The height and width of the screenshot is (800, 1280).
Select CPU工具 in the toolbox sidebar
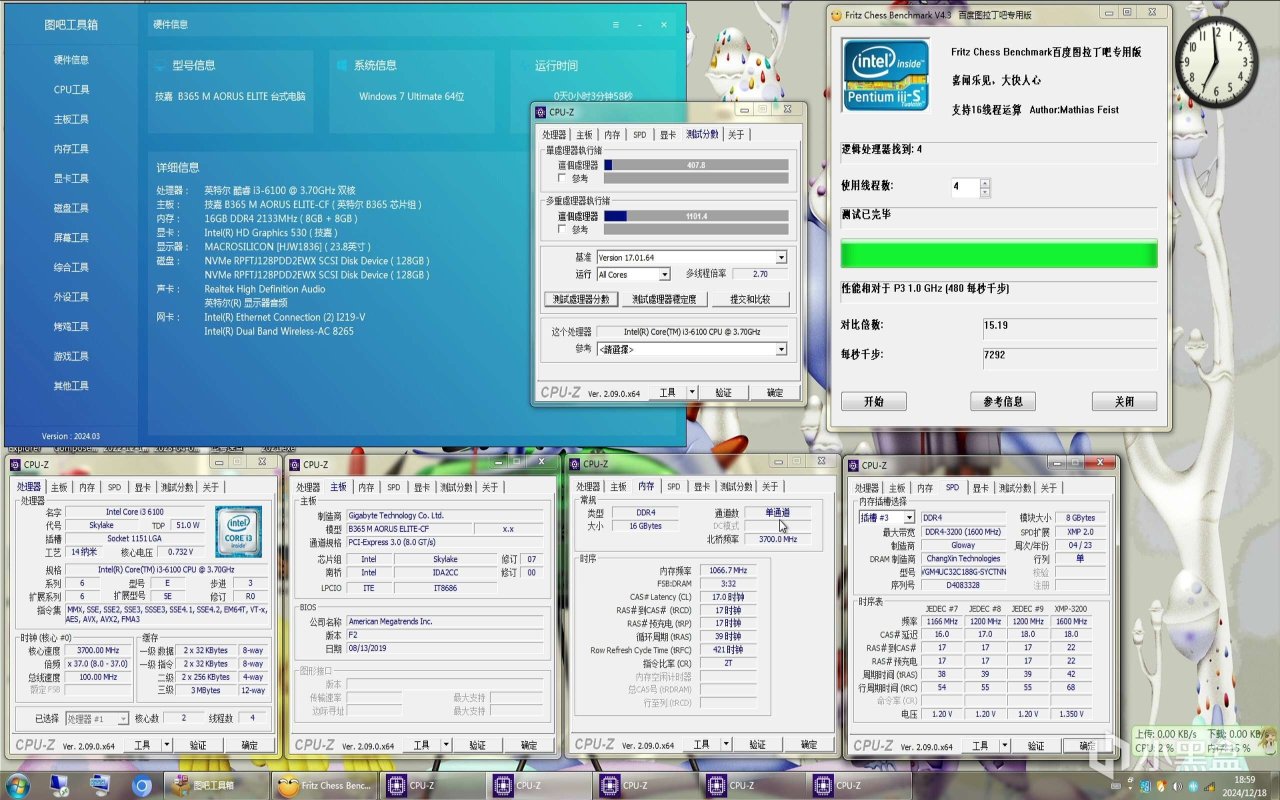71,90
